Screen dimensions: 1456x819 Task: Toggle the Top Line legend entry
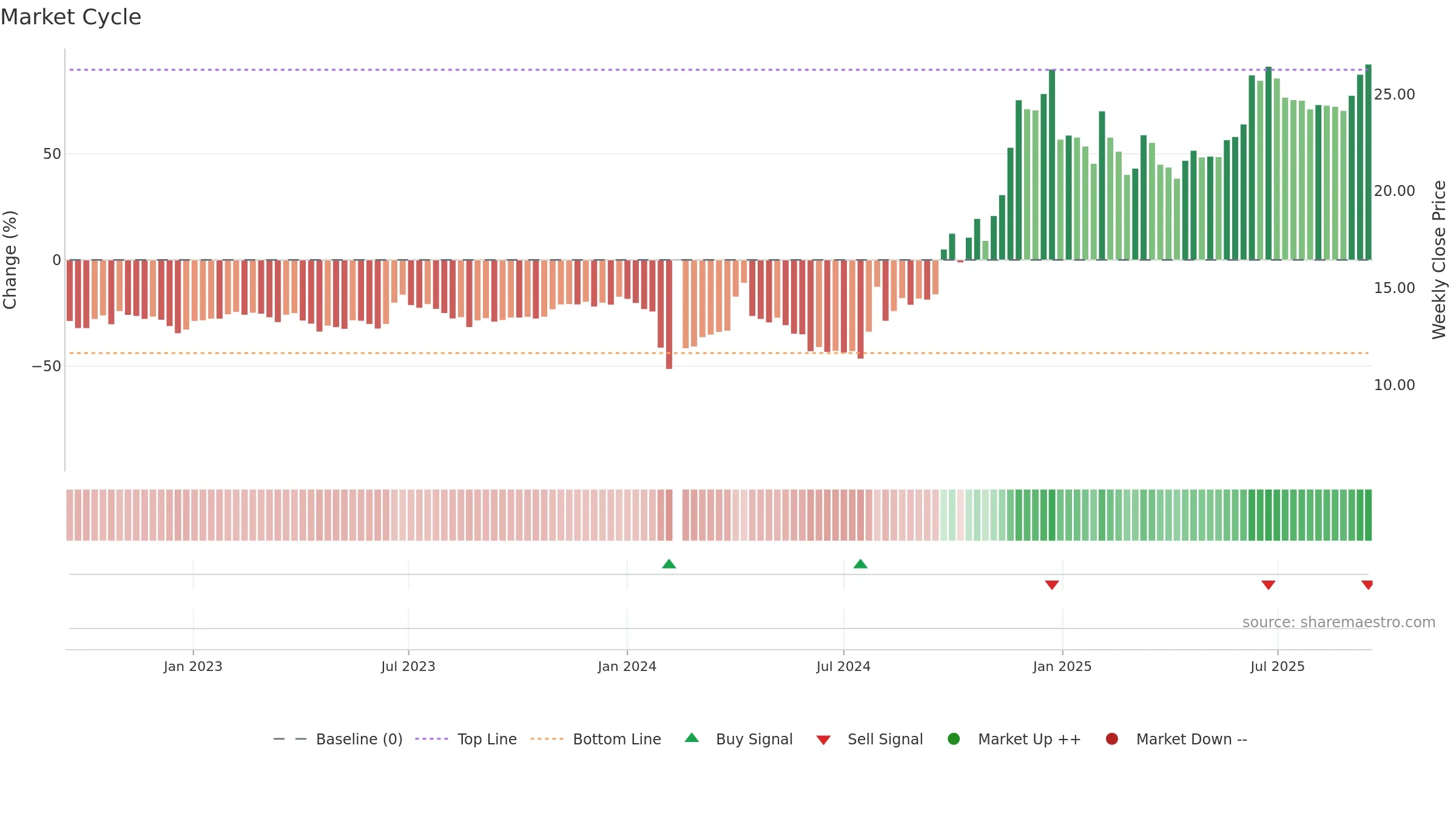pos(466,739)
